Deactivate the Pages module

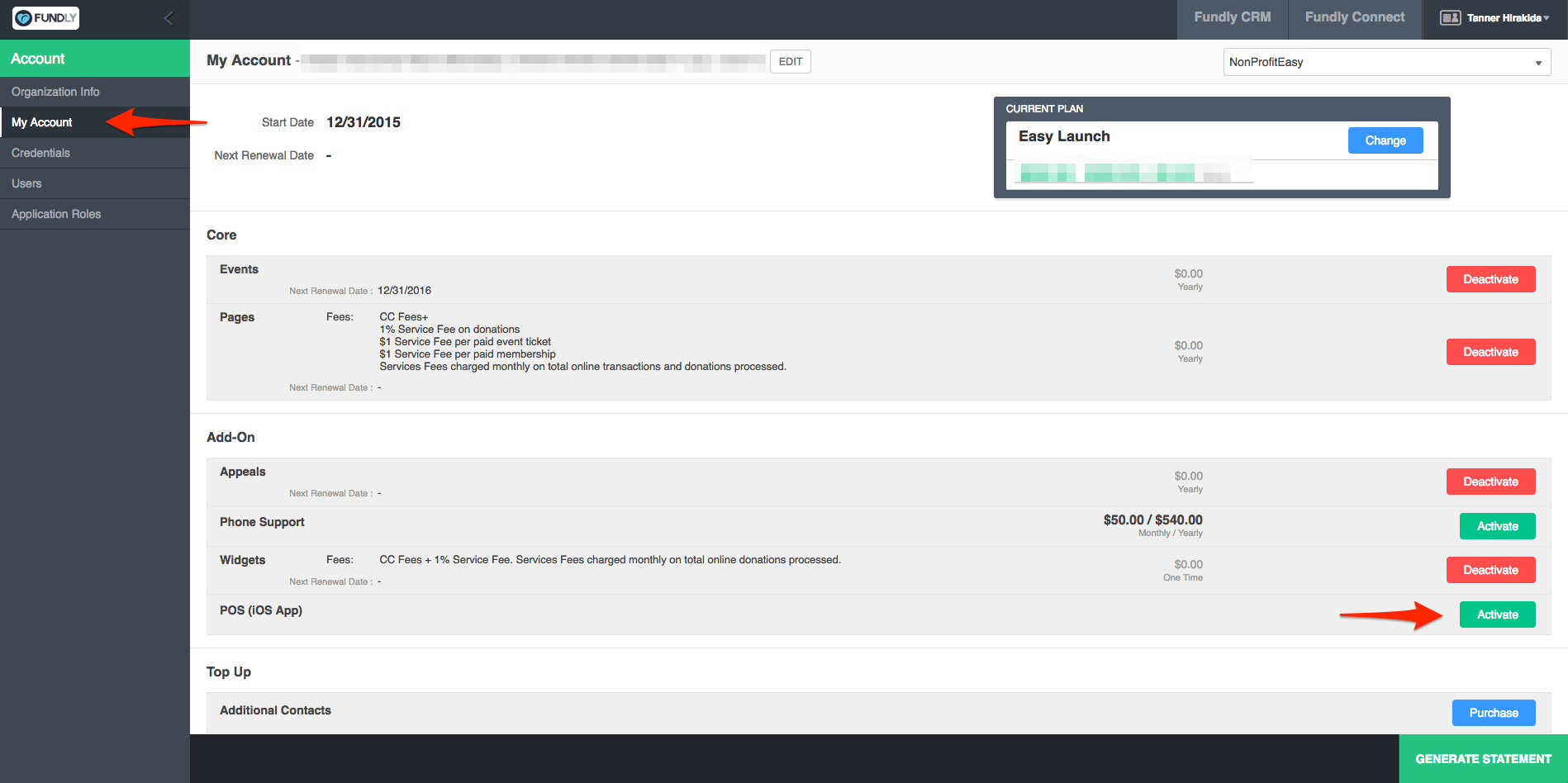point(1490,352)
